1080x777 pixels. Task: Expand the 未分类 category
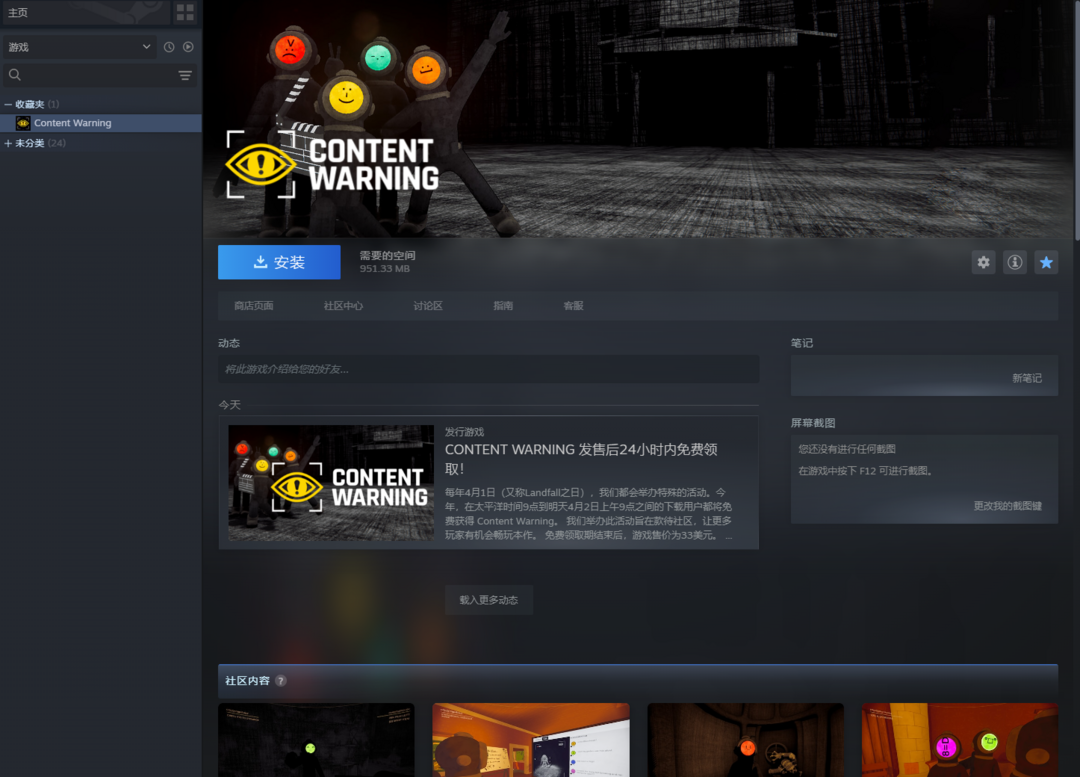tap(8, 143)
